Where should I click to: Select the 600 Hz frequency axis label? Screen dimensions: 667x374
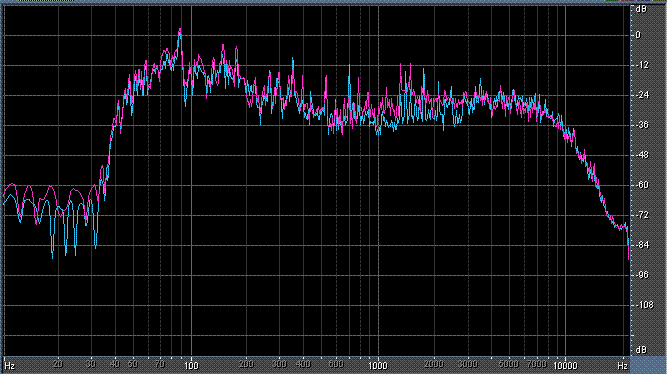click(x=336, y=364)
